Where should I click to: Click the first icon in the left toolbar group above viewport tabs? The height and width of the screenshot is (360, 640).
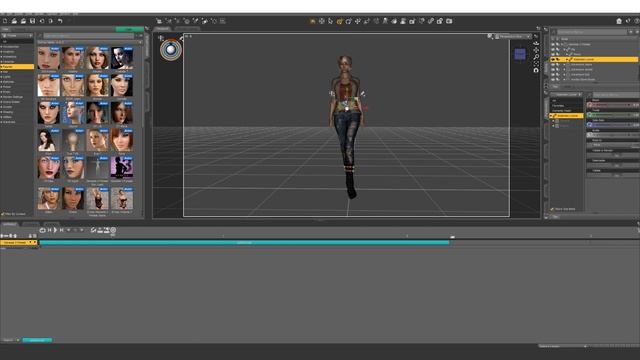coord(159,21)
